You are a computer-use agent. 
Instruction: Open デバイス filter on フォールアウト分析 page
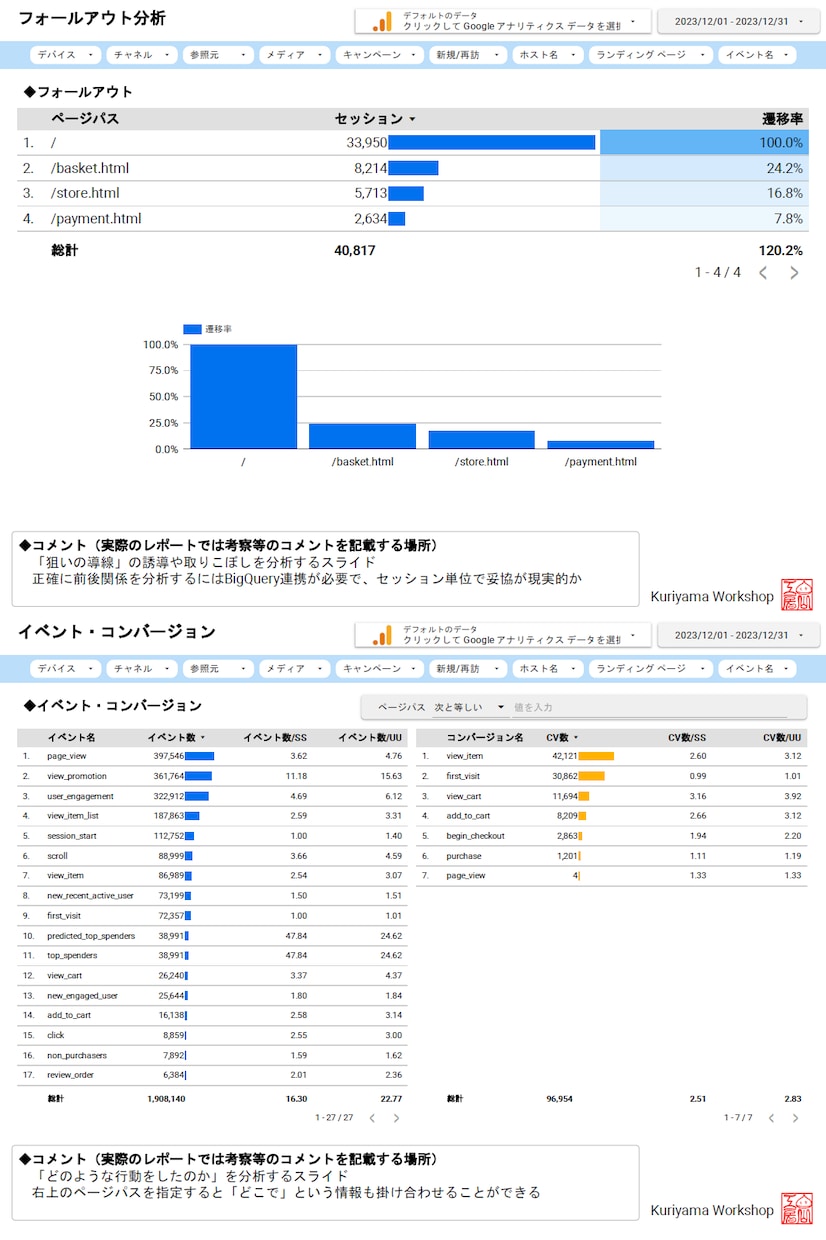click(66, 55)
